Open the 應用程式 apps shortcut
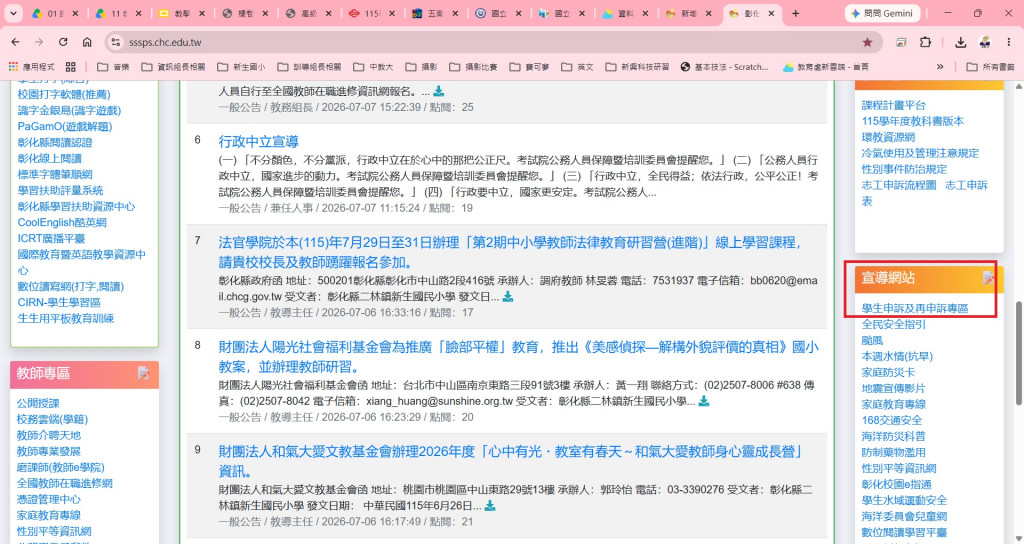 tap(32, 67)
